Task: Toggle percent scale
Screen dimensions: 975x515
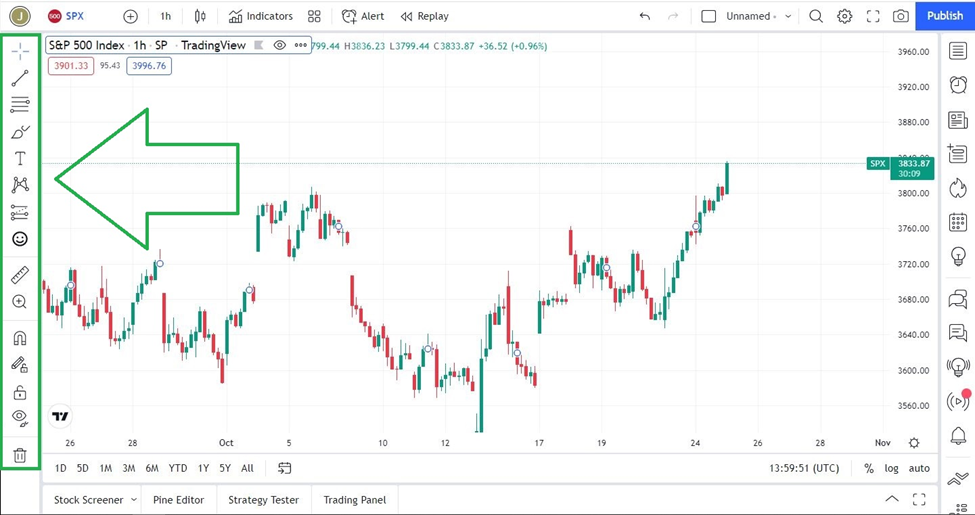Action: (869, 468)
